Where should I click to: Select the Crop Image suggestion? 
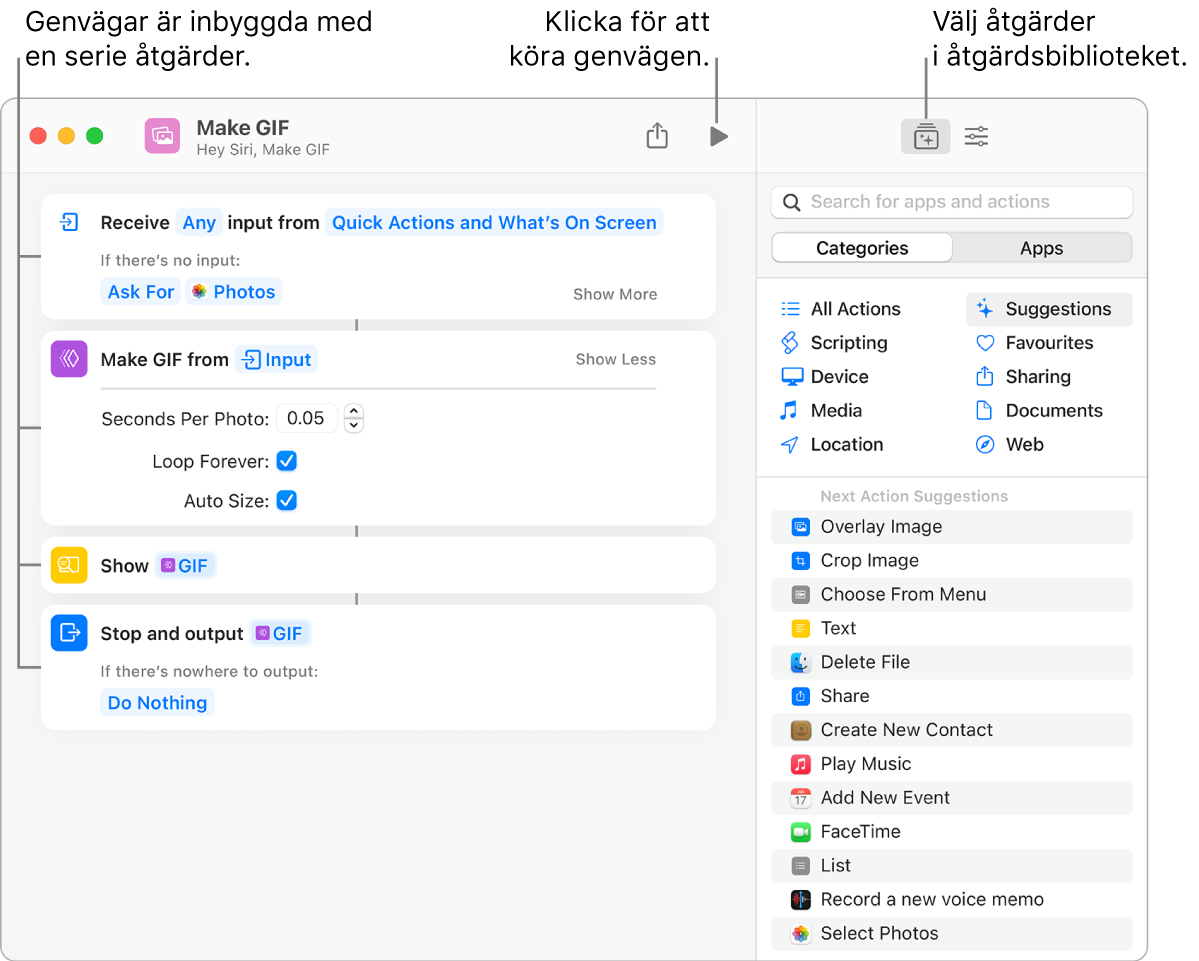pyautogui.click(x=951, y=560)
